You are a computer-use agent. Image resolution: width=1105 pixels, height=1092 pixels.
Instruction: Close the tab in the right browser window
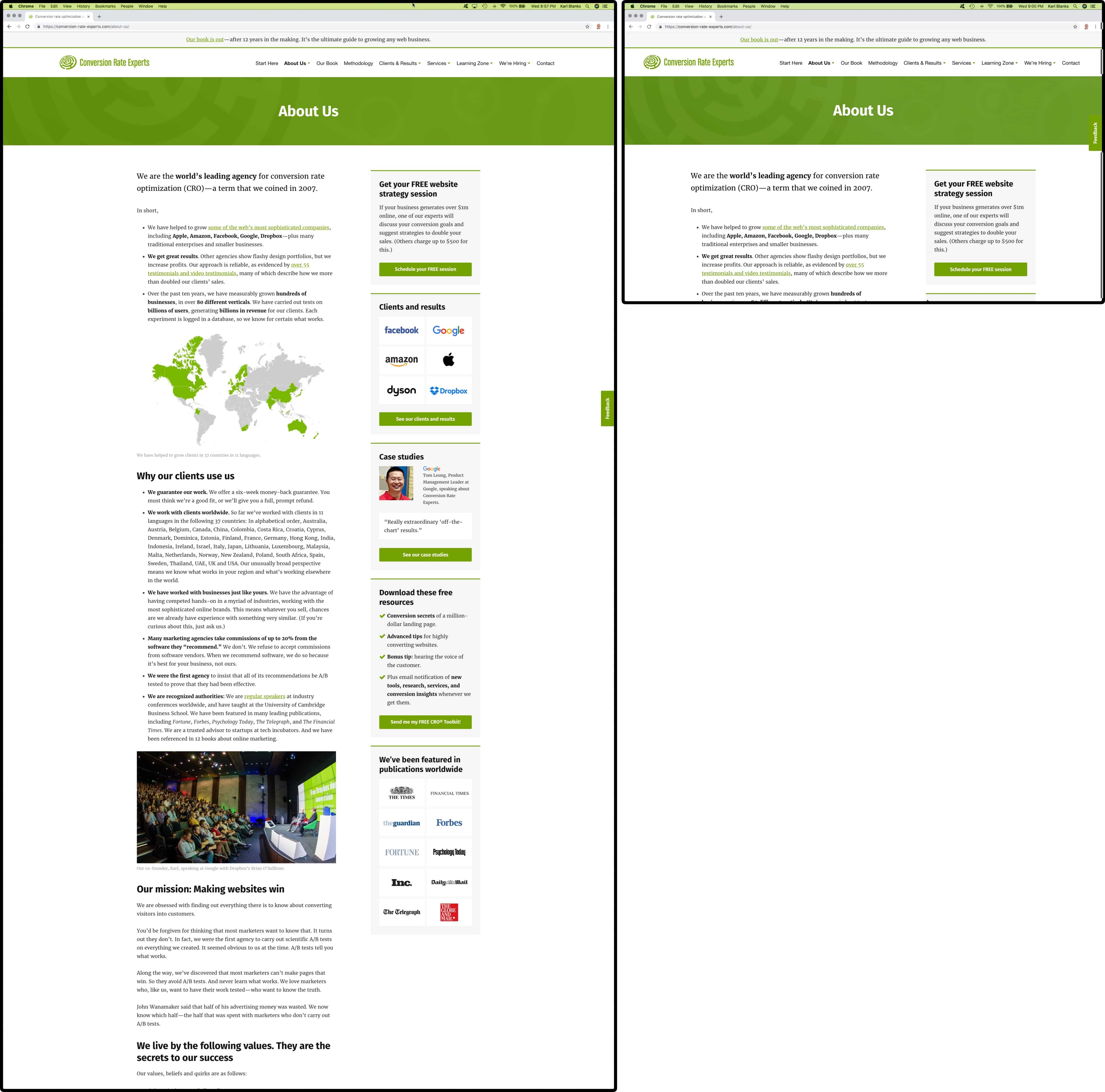click(710, 17)
